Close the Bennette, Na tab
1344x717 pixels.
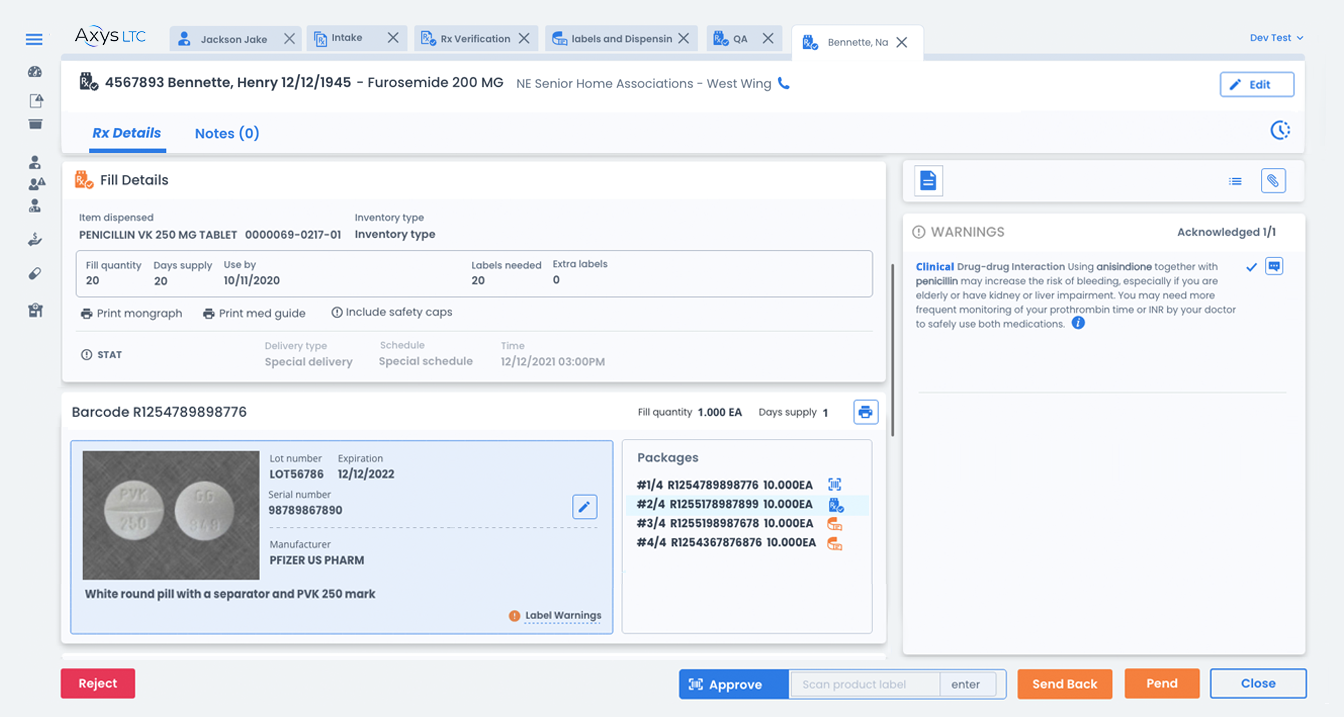pyautogui.click(x=902, y=43)
